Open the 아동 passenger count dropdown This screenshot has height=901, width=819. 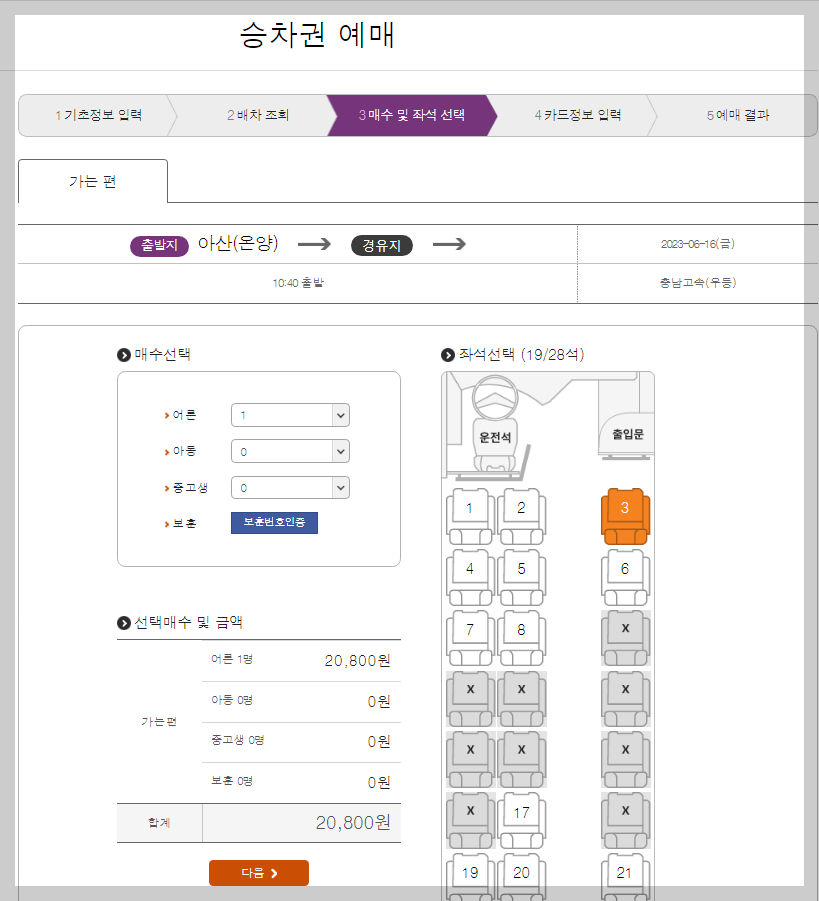(290, 451)
